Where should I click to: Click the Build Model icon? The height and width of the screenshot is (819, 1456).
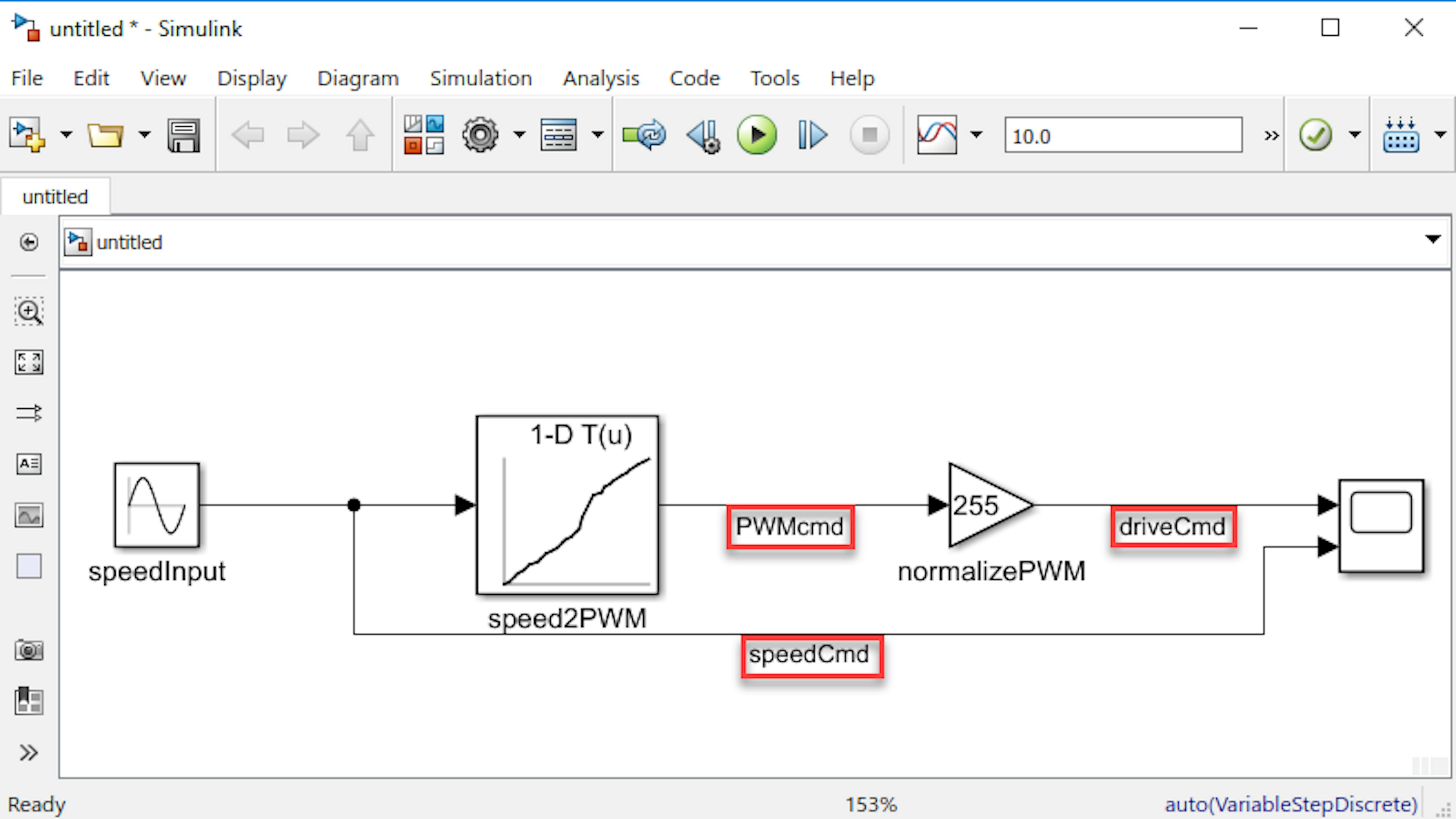tap(1401, 135)
